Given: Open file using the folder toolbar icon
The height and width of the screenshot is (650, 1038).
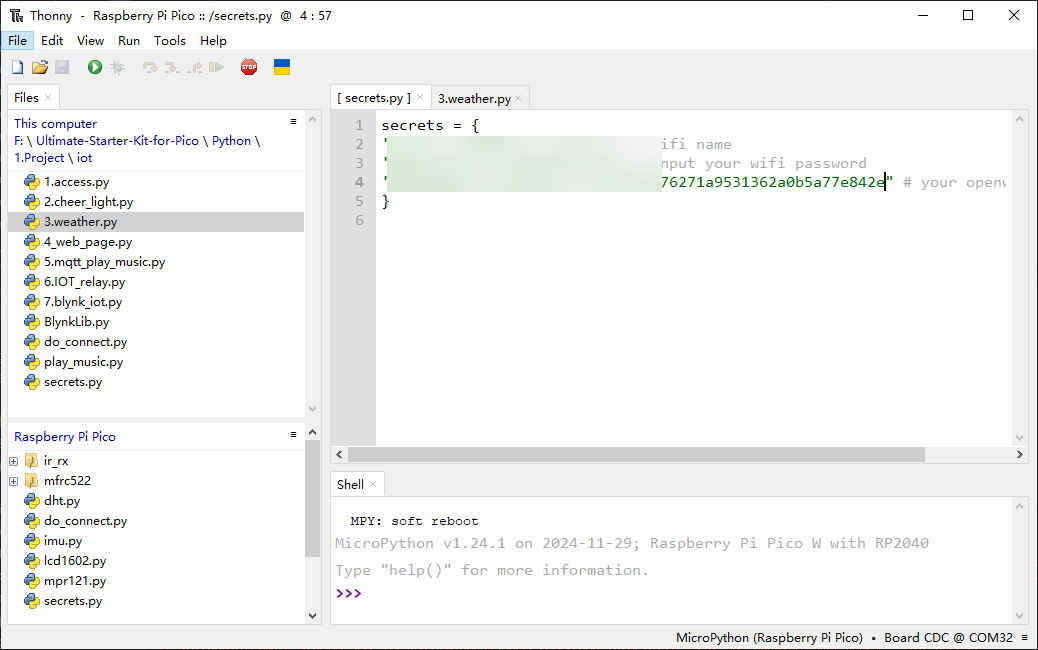Looking at the screenshot, I should click(40, 67).
